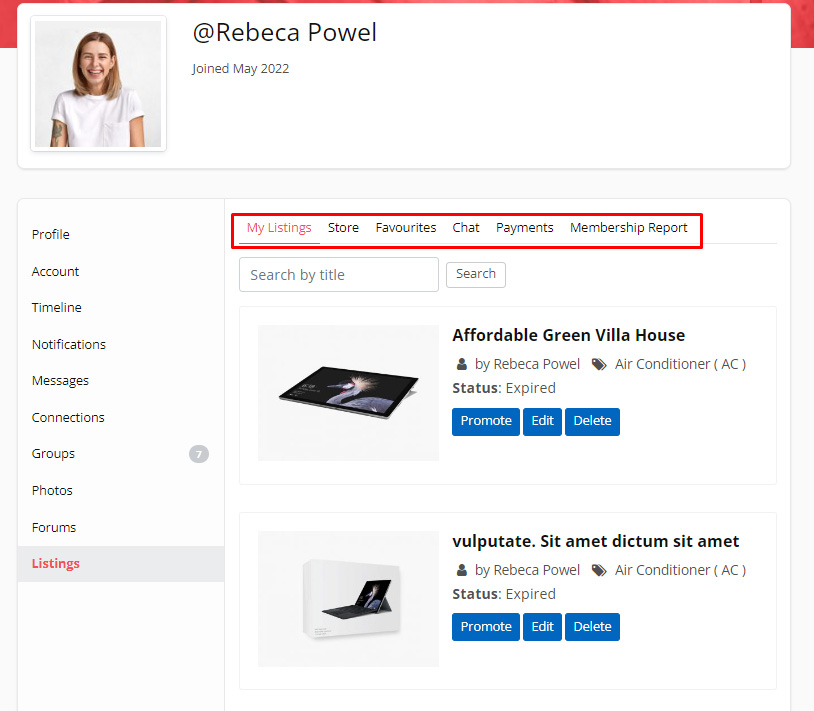Open the Affordable Green Villa House title

pyautogui.click(x=568, y=335)
